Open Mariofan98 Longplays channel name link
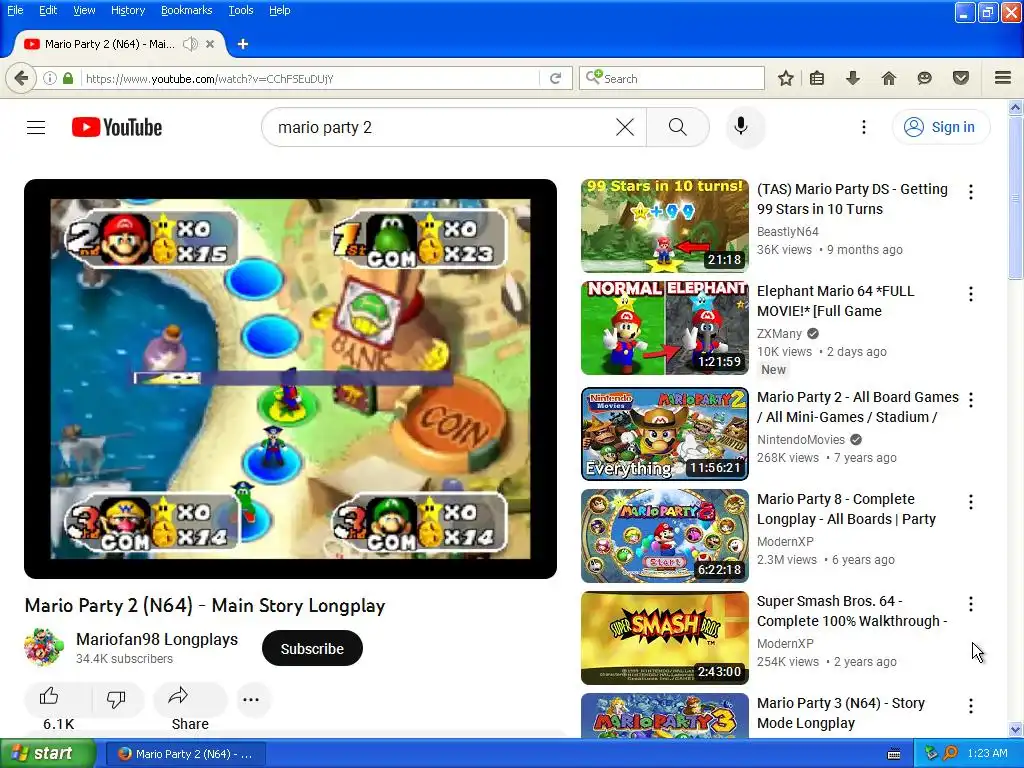The image size is (1024, 768). (x=157, y=639)
